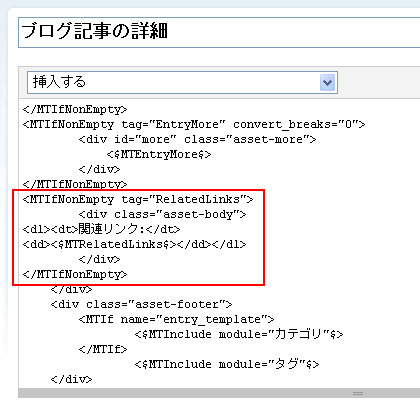This screenshot has height=412, width=420.
Task: Click the resize grip below the code editor
Action: [x=358, y=393]
